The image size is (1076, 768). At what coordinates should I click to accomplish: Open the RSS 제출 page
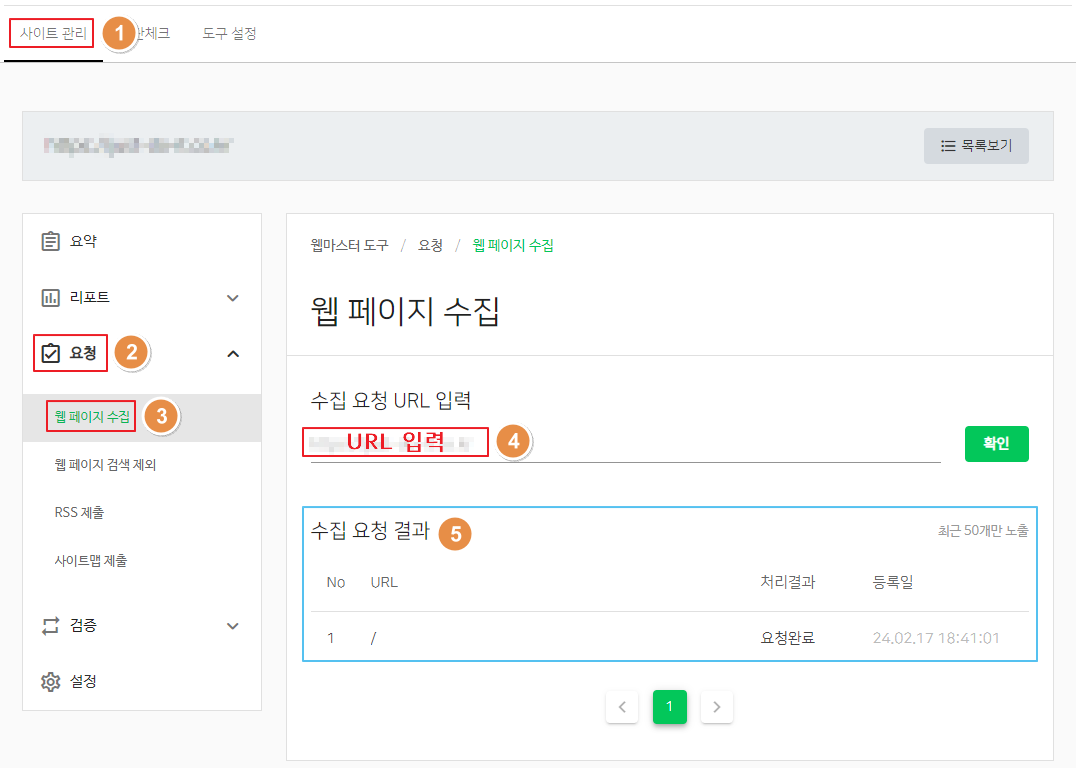81,512
